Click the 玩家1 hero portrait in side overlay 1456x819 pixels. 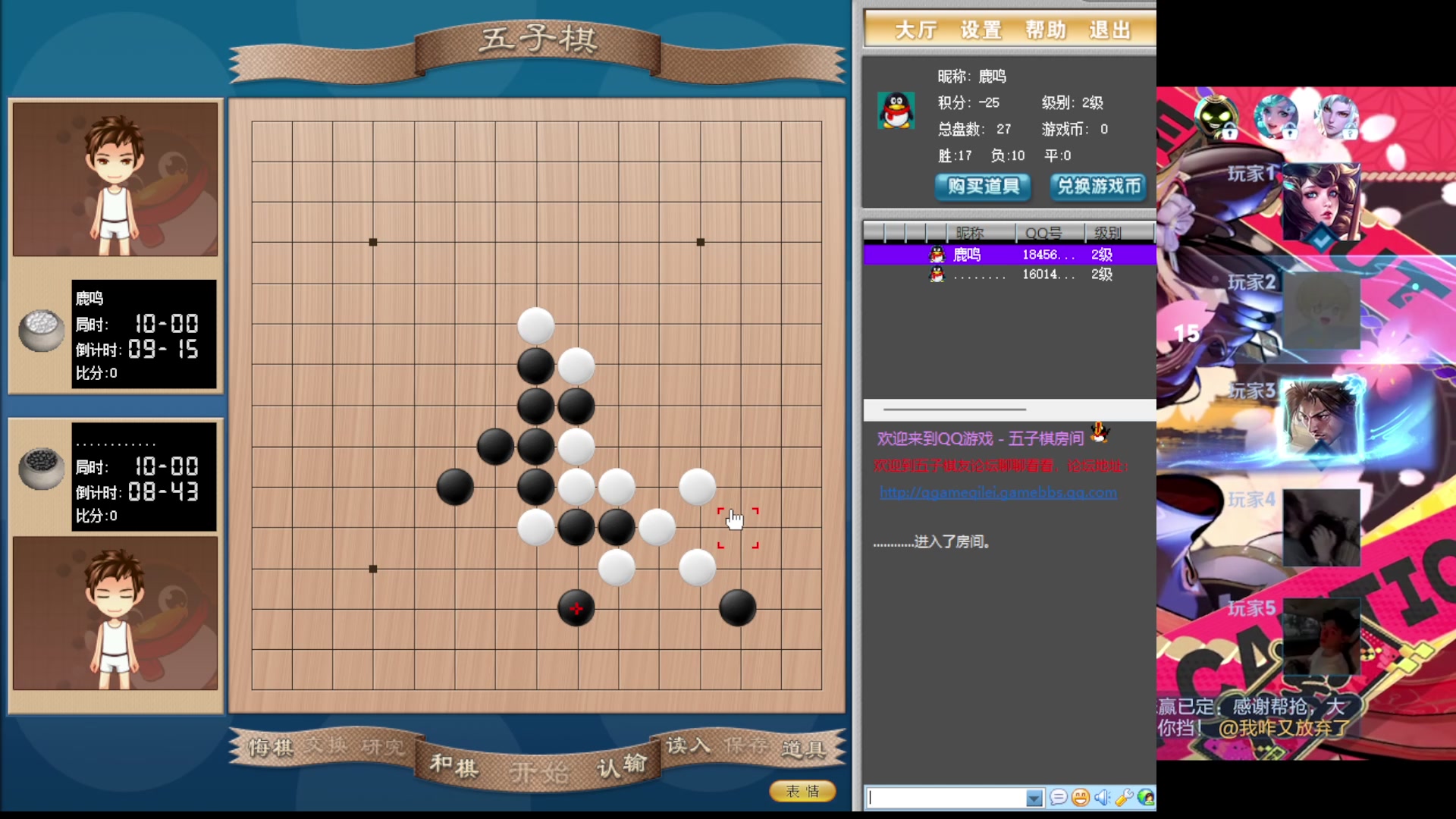click(1320, 203)
